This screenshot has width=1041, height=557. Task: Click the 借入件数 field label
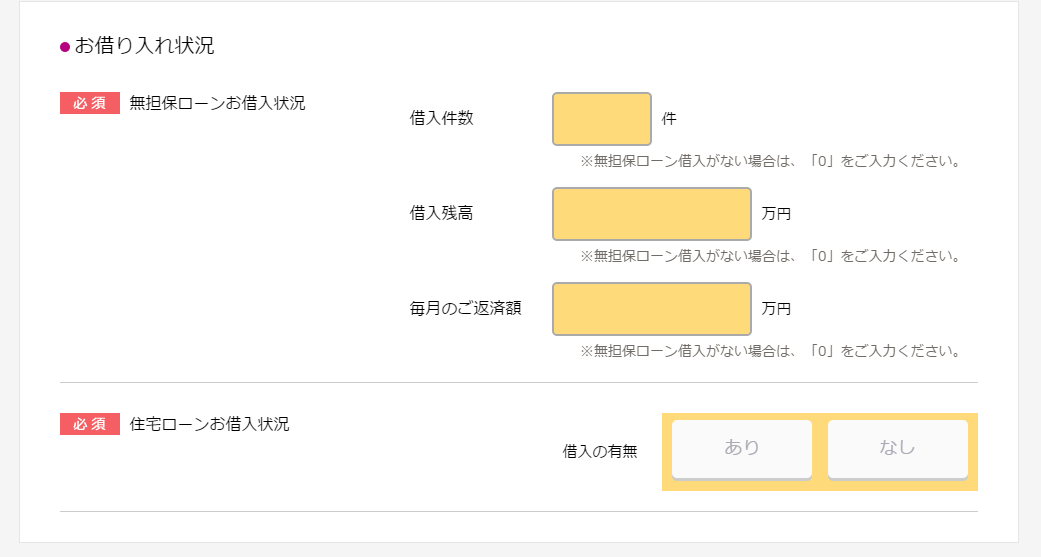point(441,118)
